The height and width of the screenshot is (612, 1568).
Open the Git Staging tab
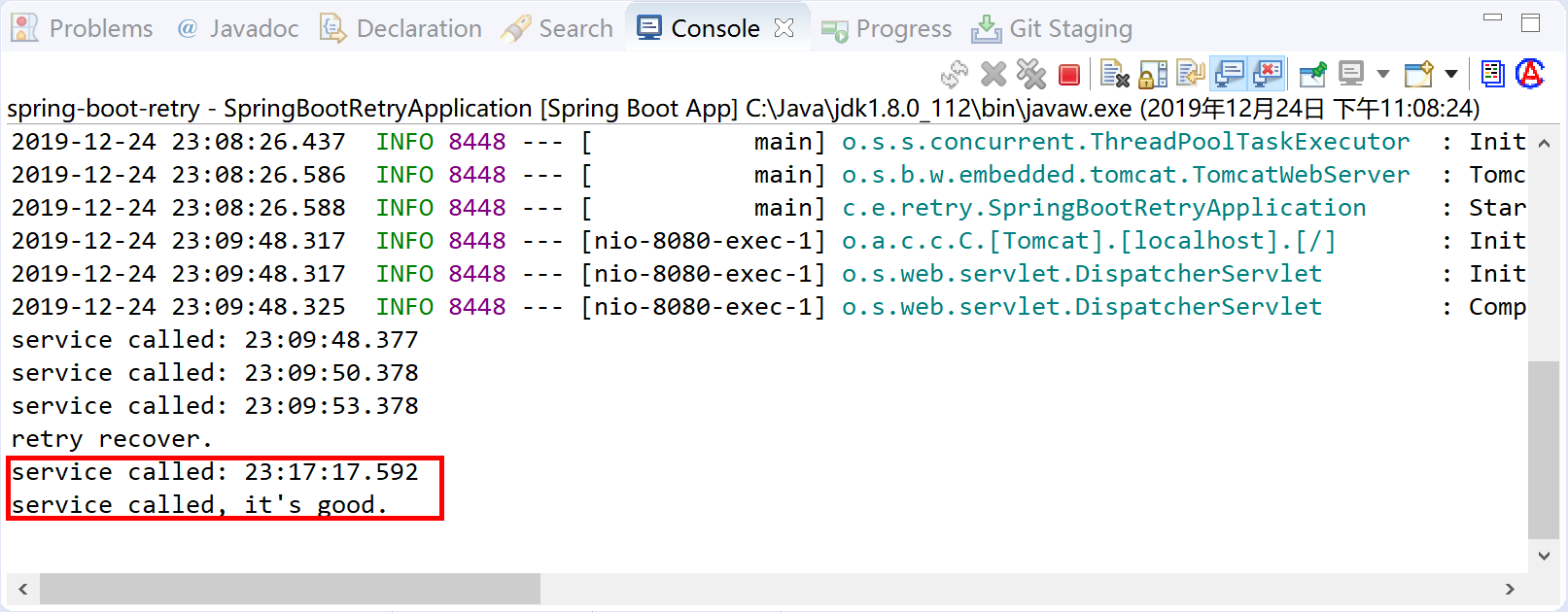[x=1053, y=28]
